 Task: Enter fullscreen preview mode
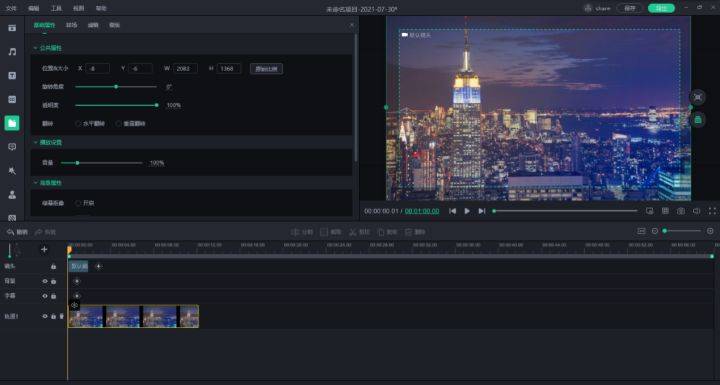[712, 211]
